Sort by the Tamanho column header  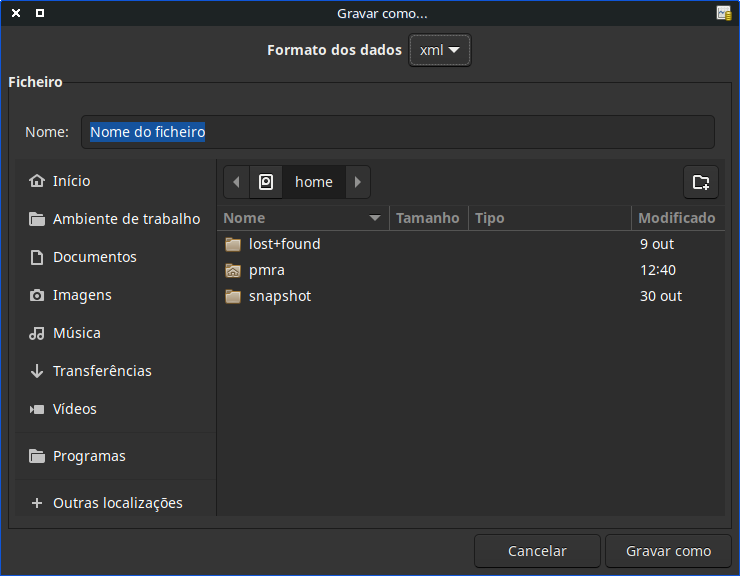point(428,218)
